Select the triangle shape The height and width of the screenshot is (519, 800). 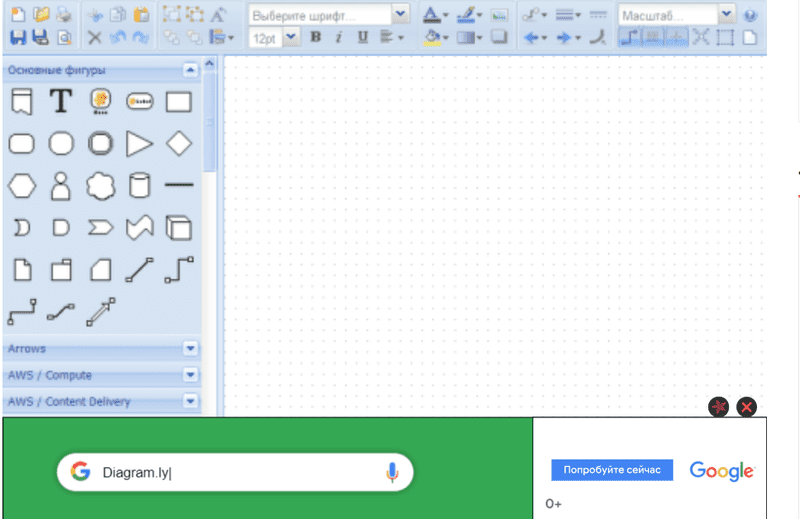tap(139, 143)
